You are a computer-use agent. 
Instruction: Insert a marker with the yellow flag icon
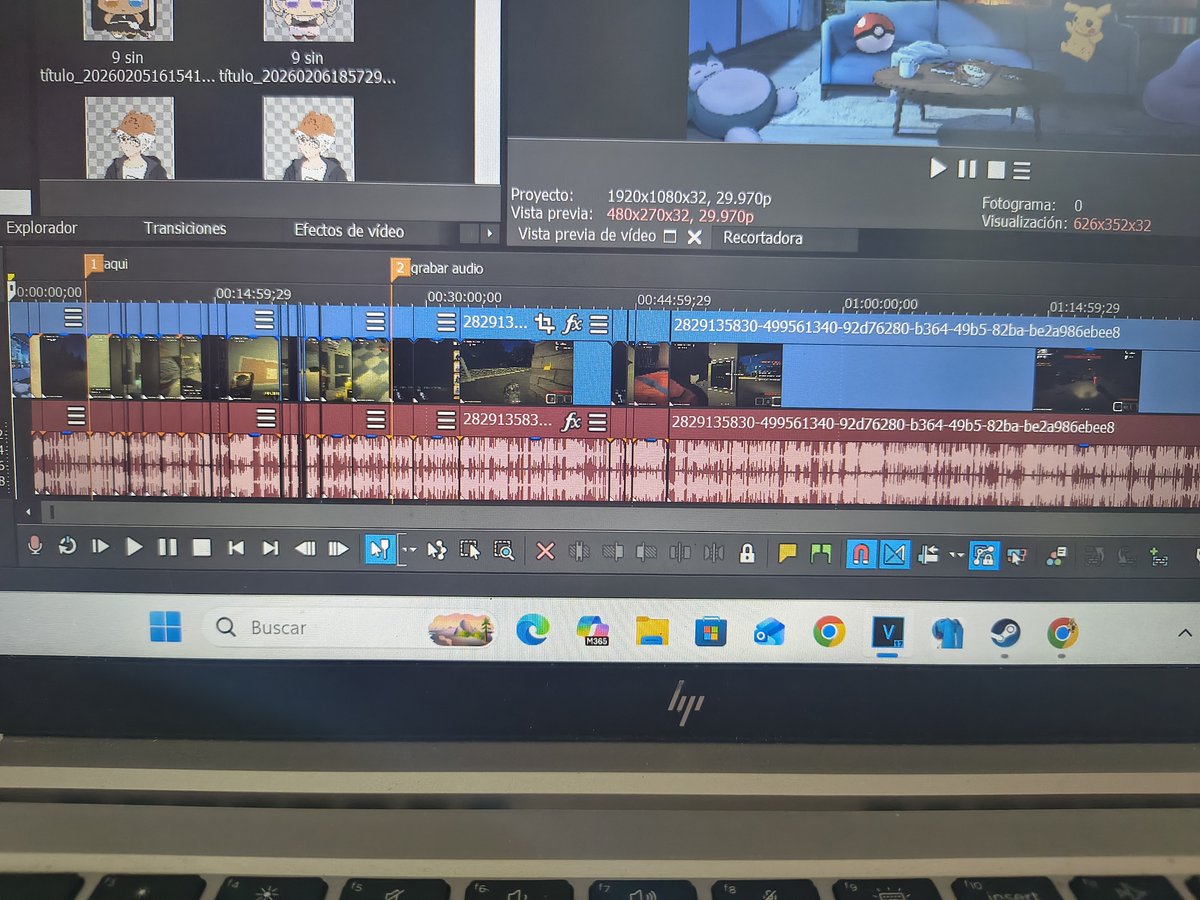coord(787,553)
